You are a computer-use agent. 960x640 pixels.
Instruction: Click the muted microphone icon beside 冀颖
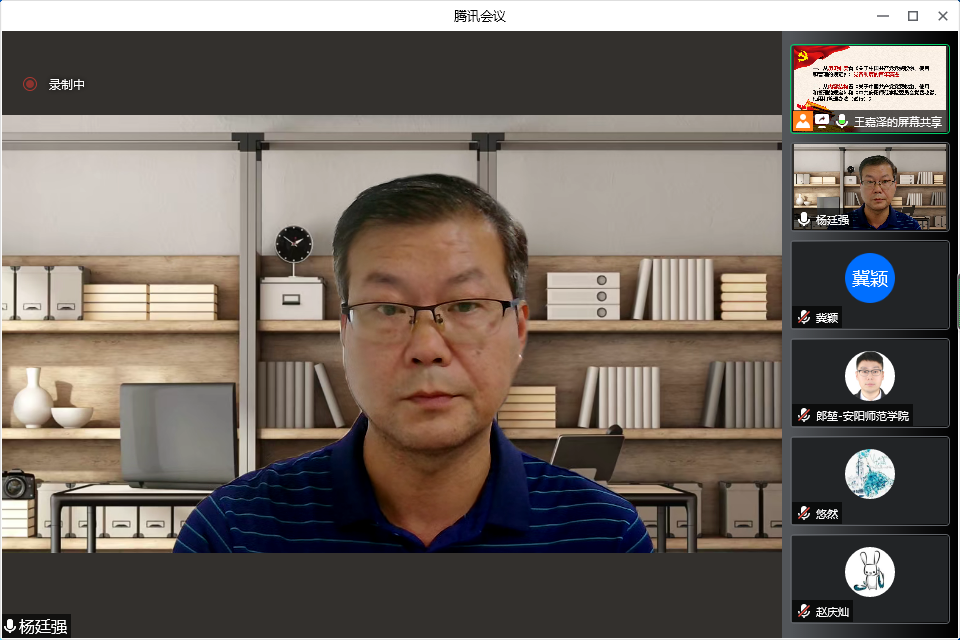(x=804, y=318)
